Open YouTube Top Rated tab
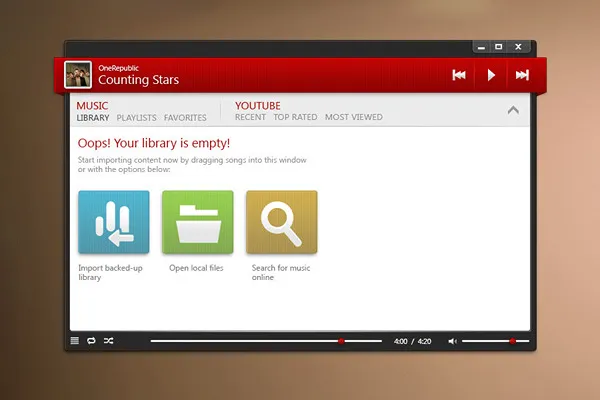Viewport: 600px width, 400px height. pos(295,118)
